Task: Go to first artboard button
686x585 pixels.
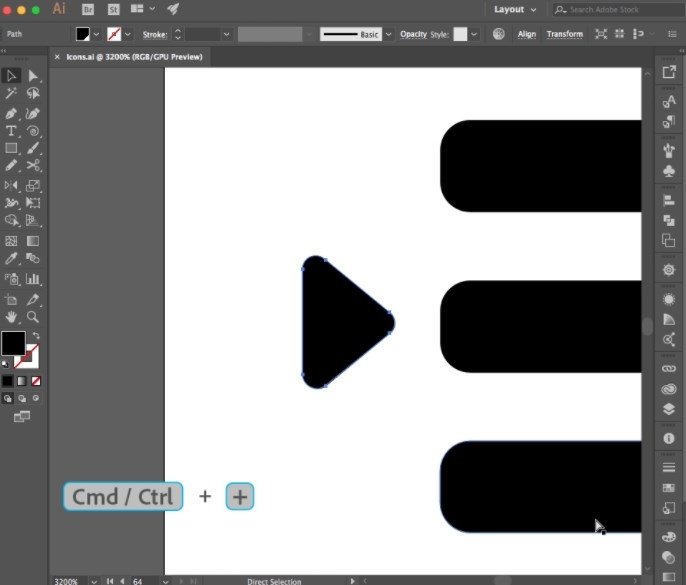Action: 109,581
